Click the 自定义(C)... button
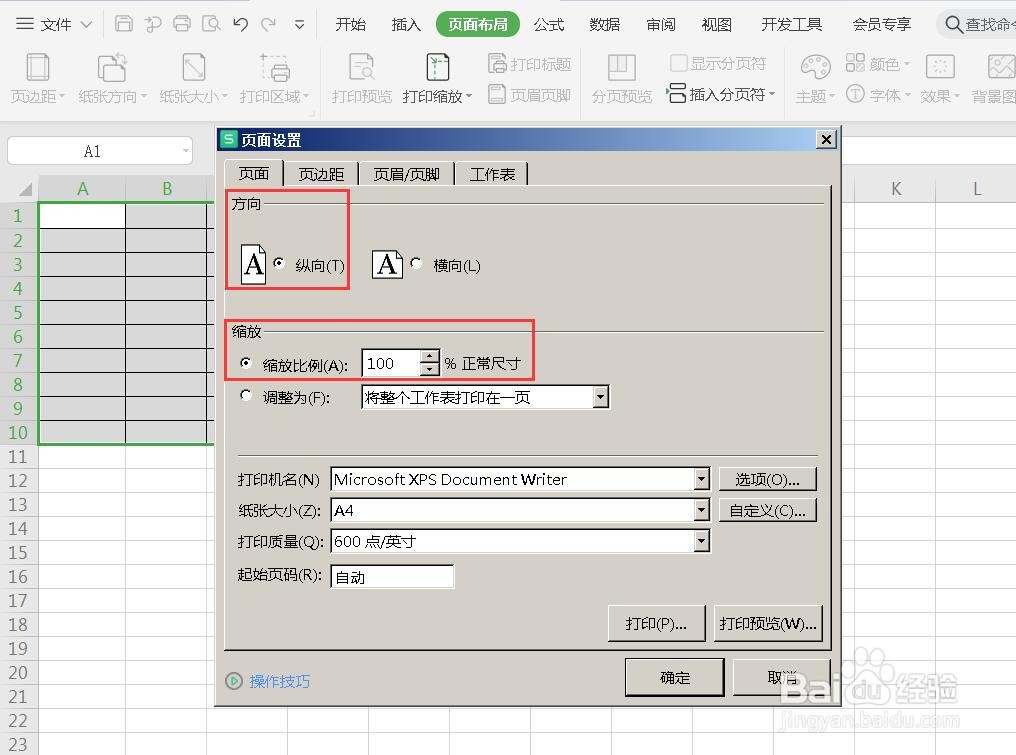 767,510
